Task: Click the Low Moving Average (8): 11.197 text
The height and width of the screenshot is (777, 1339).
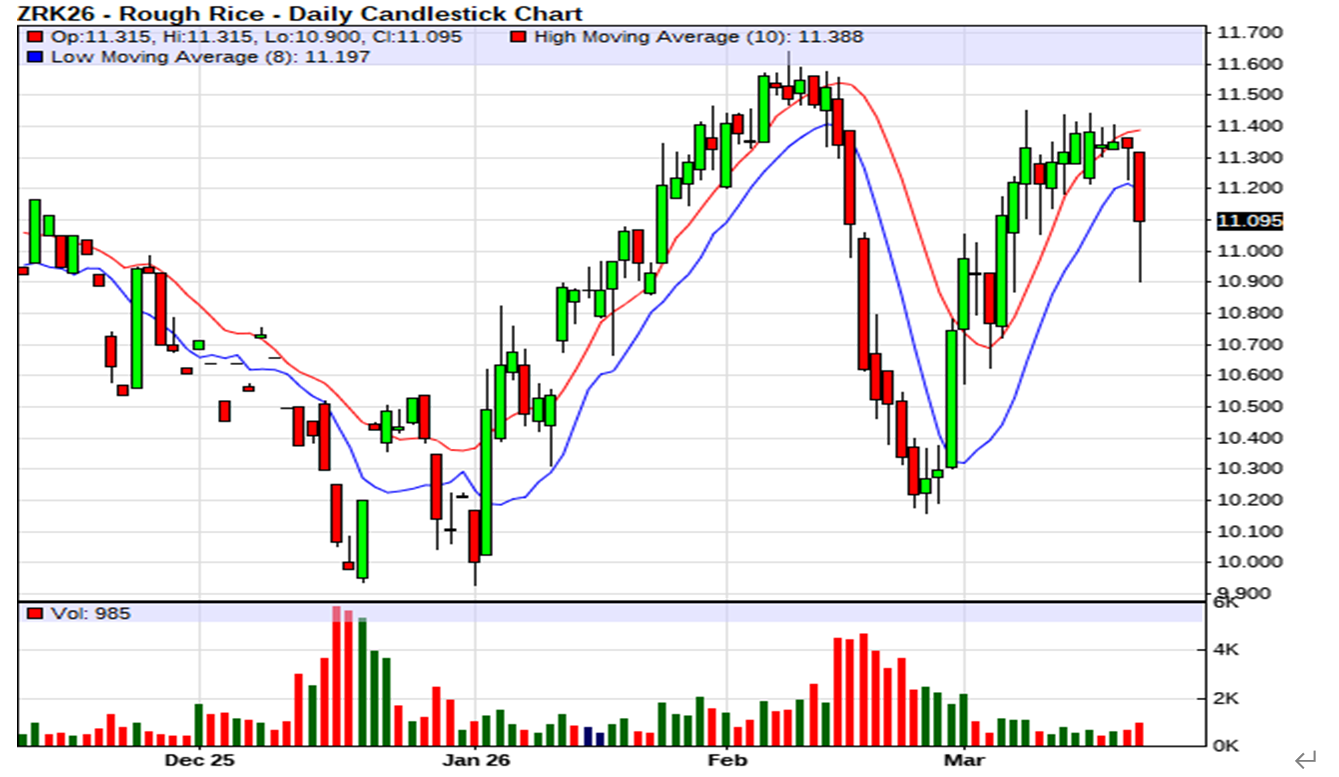Action: (210, 57)
